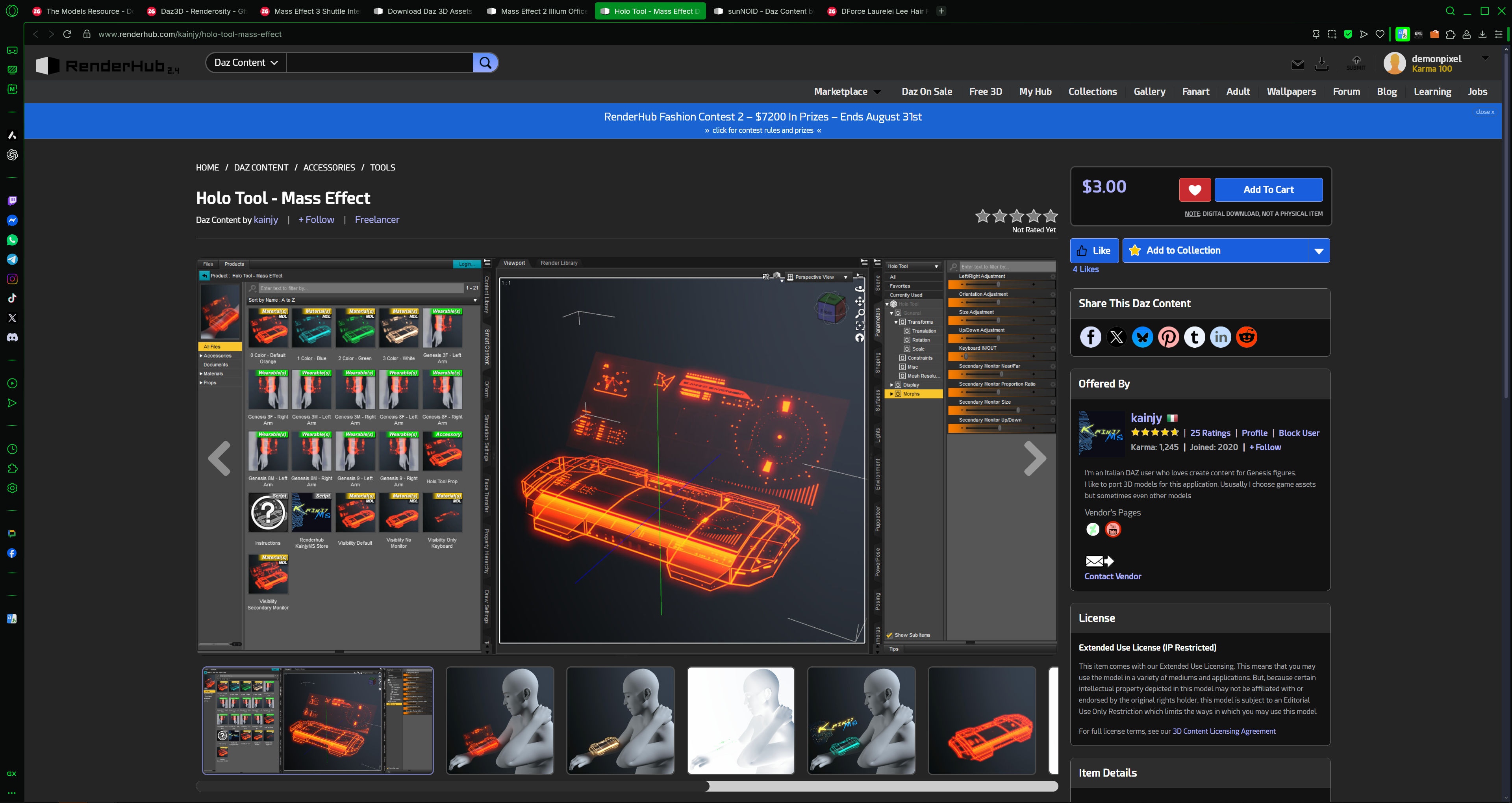Click the search text input field
1512x803 pixels.
tap(379, 62)
